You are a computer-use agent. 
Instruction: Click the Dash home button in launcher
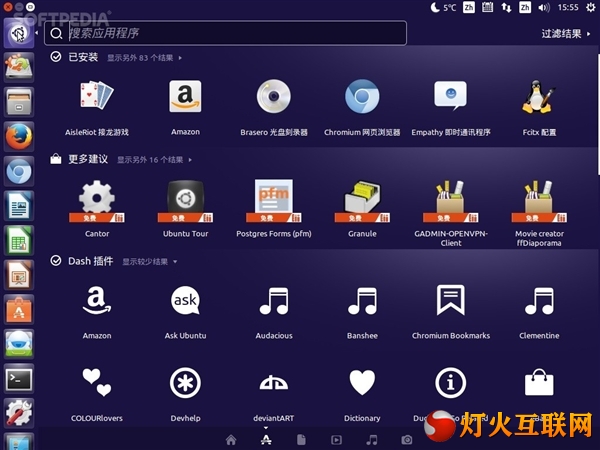point(19,33)
